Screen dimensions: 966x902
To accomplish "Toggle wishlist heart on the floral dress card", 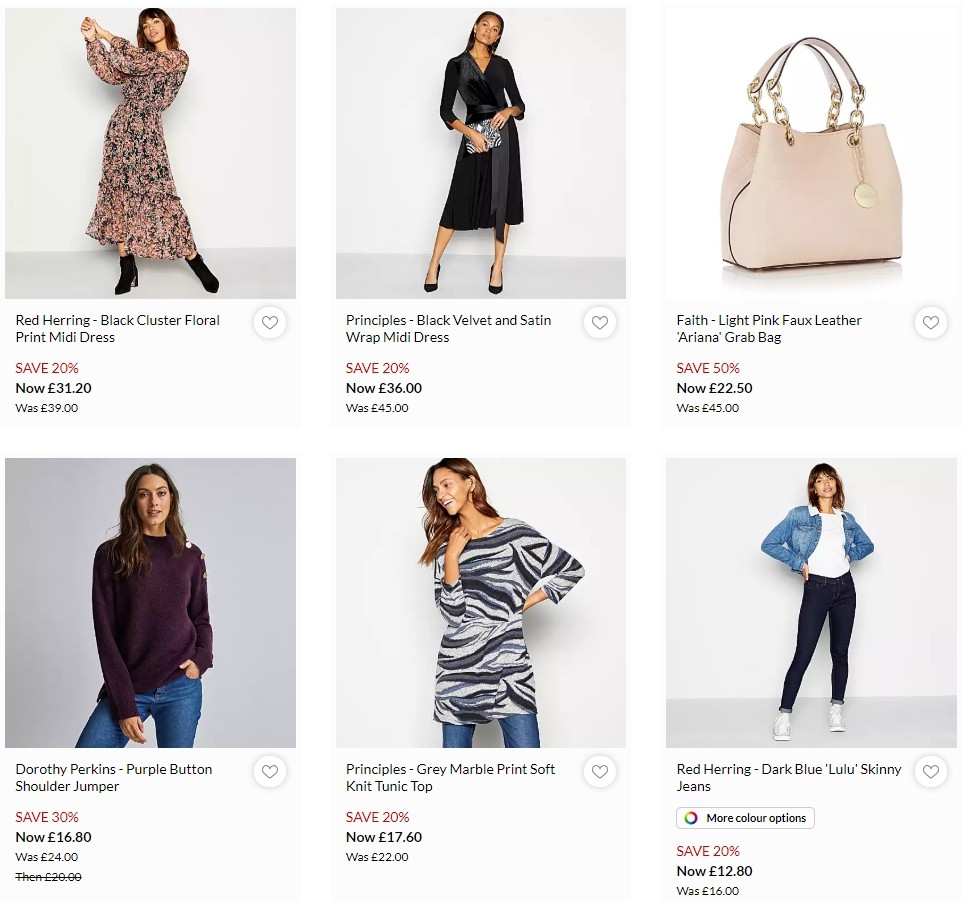I will coord(270,323).
